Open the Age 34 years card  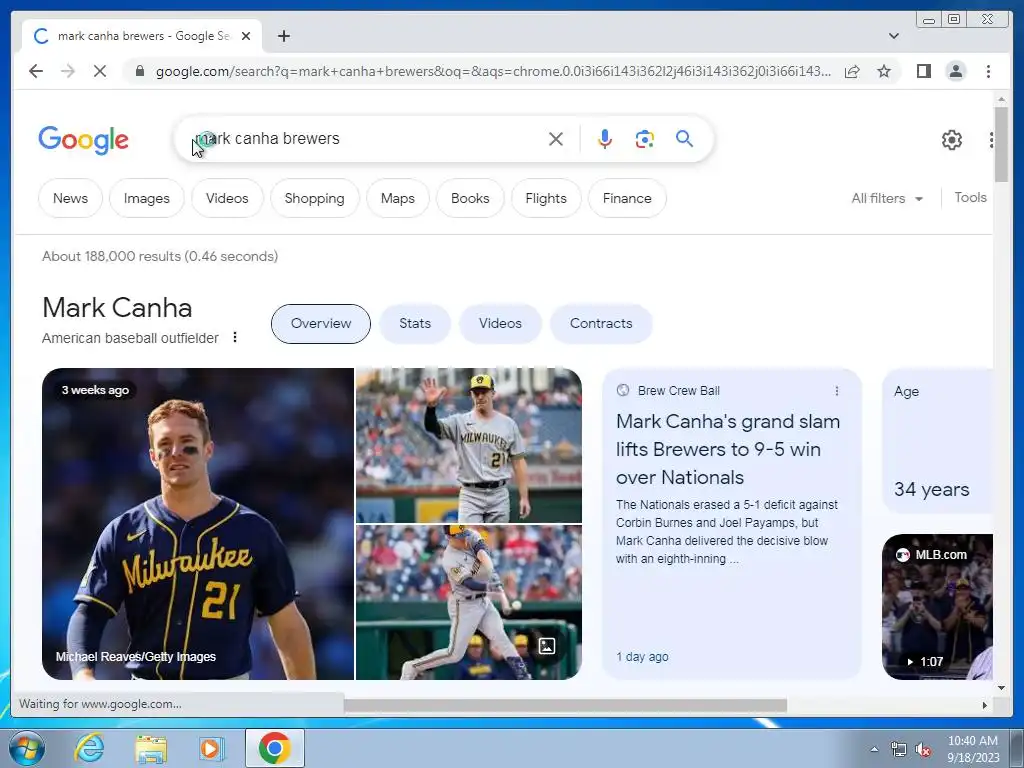[937, 441]
